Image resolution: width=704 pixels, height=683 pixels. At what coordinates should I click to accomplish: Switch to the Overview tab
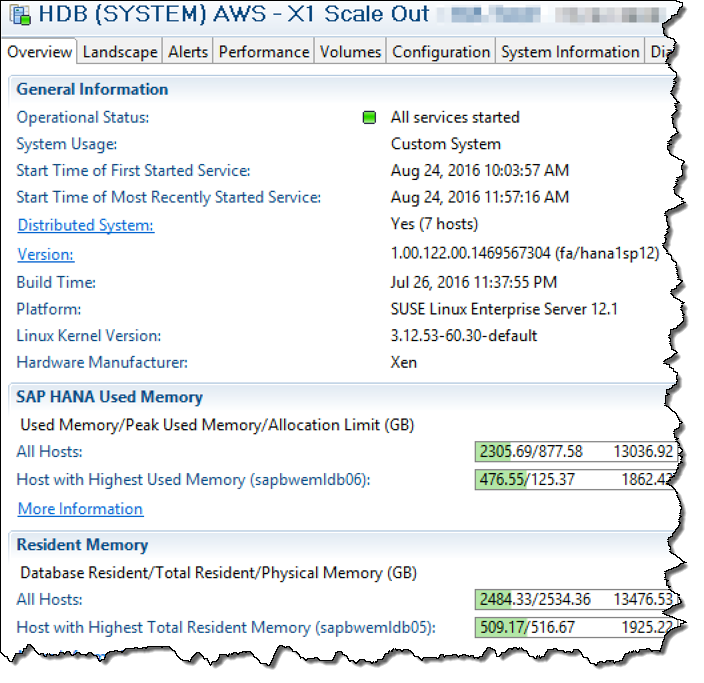[x=40, y=52]
